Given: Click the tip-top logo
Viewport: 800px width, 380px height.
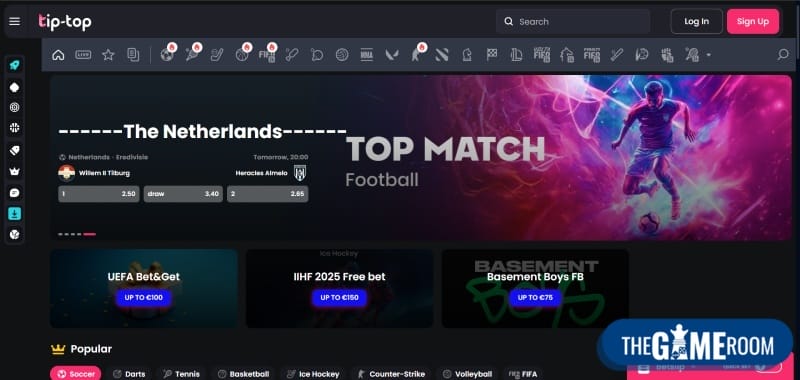Looking at the screenshot, I should 65,21.
